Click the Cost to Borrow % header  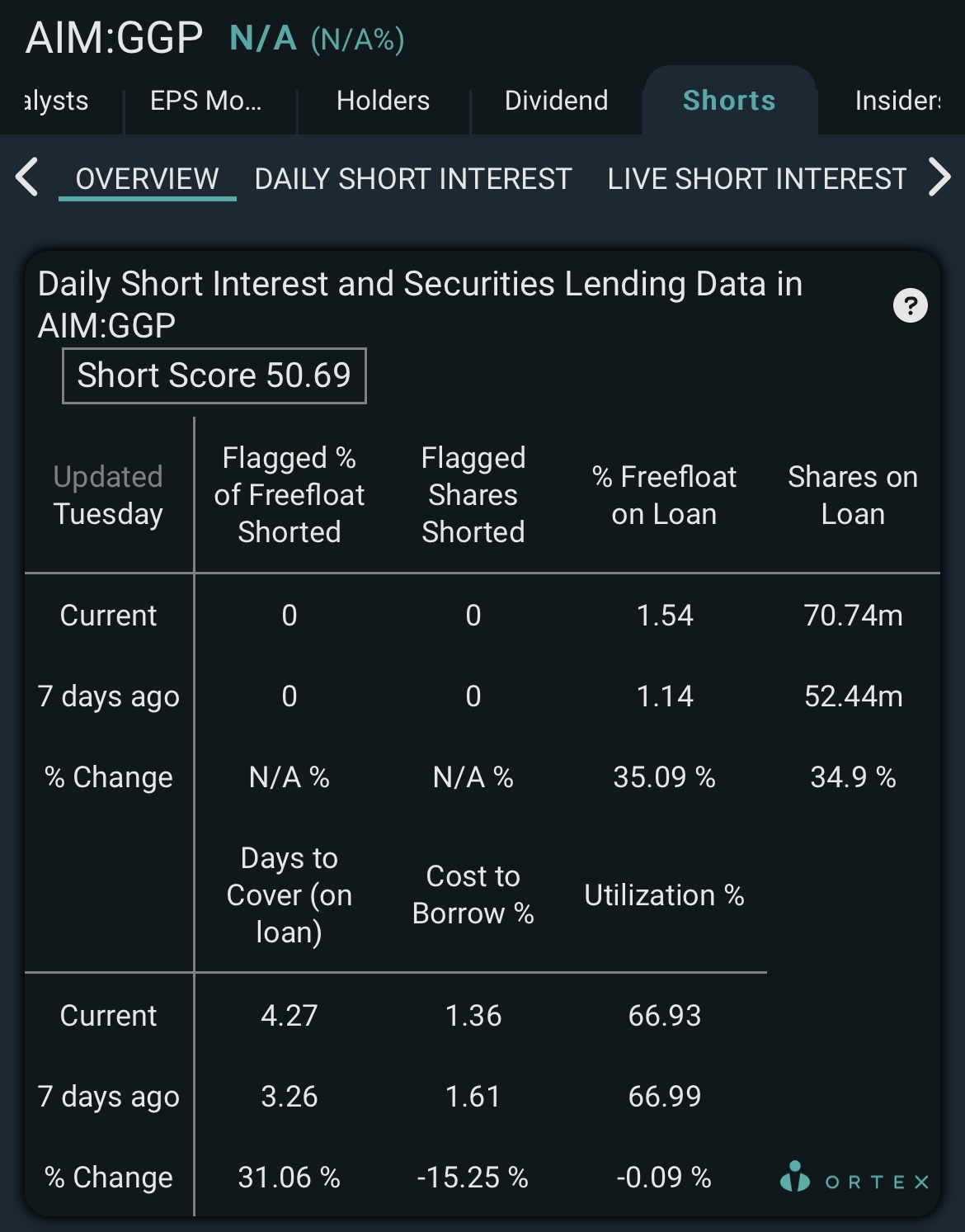pos(473,894)
